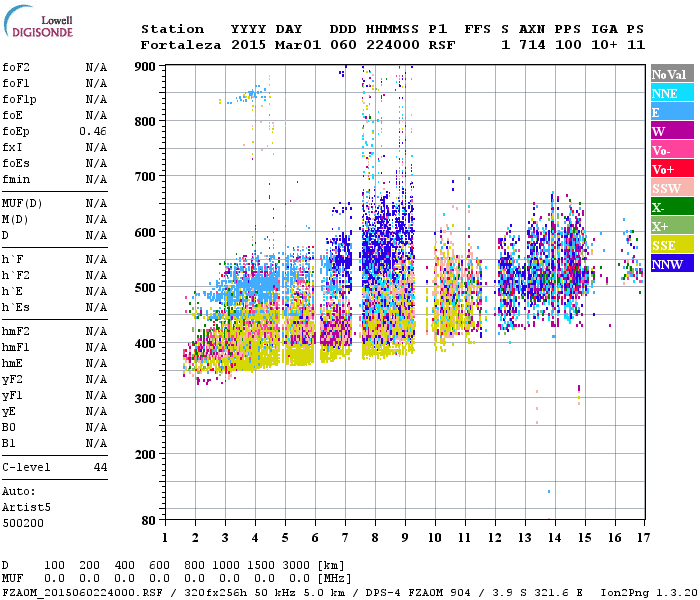This screenshot has width=700, height=600.
Task: Click the h`F2 parameter label
Action: tap(16, 275)
